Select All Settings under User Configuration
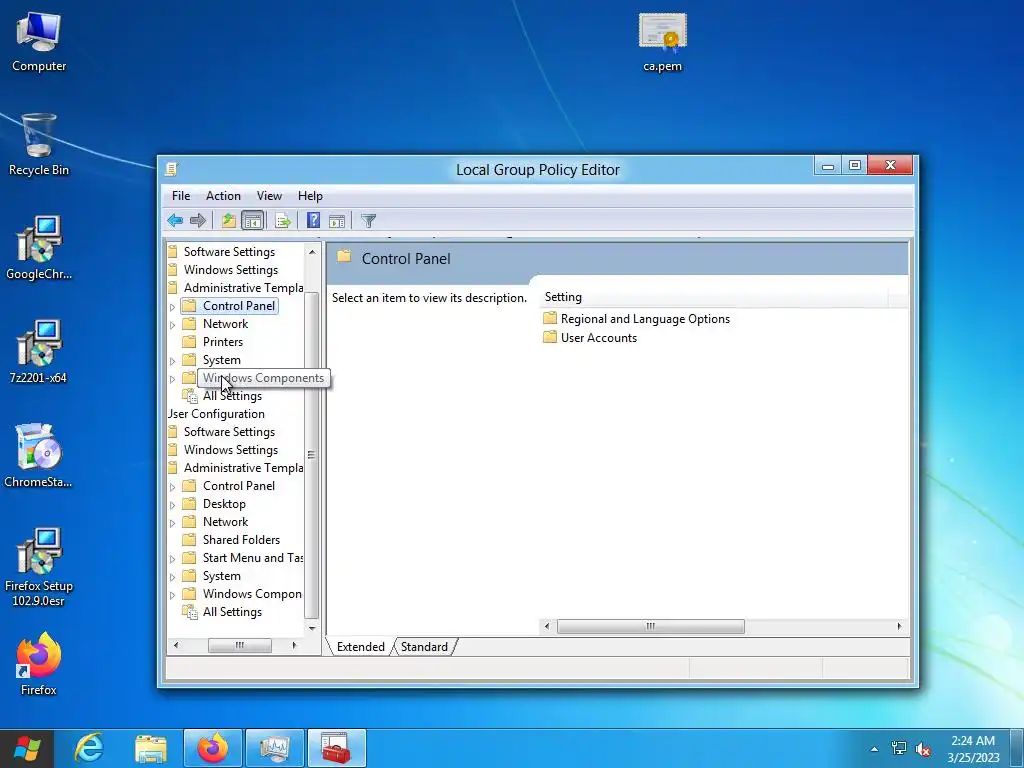The width and height of the screenshot is (1024, 768). (x=232, y=612)
